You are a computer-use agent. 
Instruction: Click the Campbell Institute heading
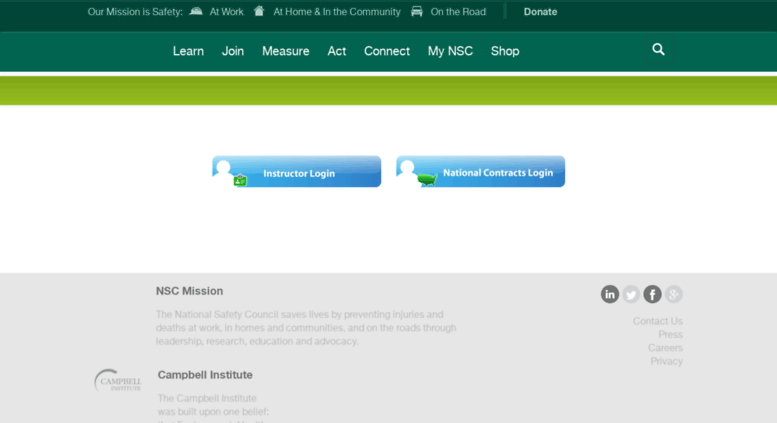coord(205,375)
